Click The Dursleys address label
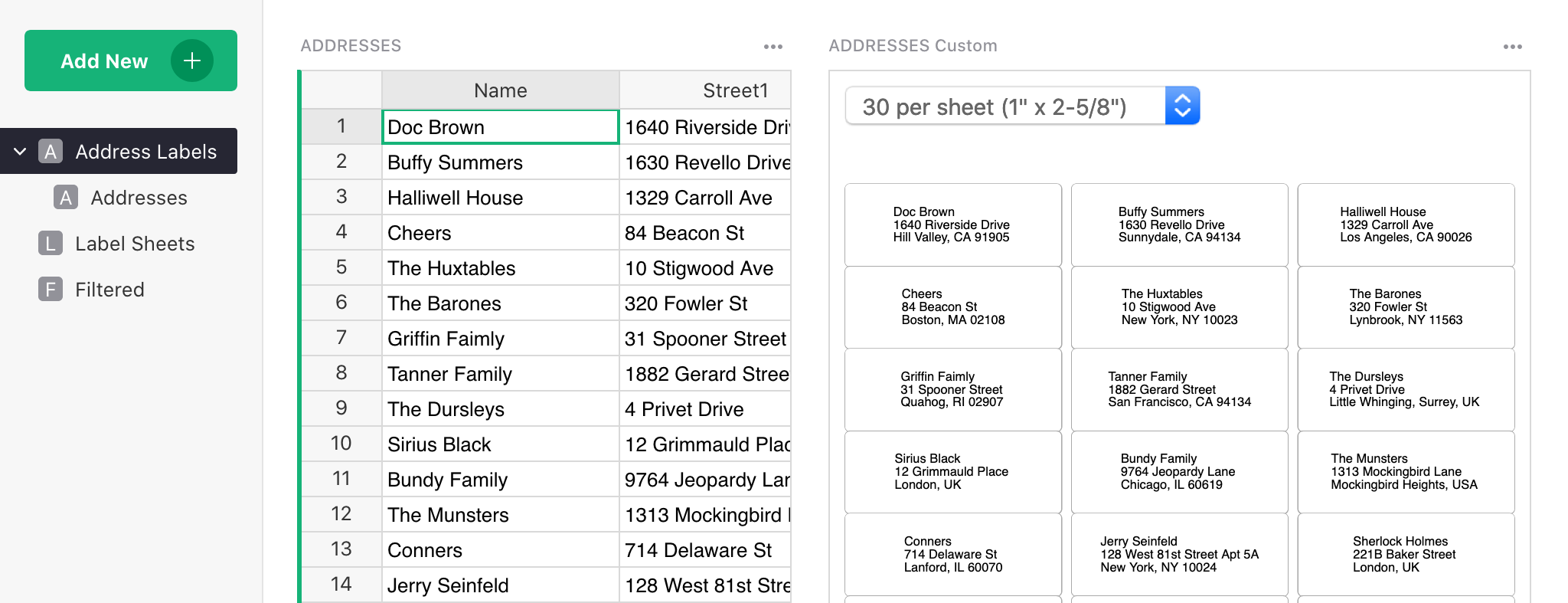Viewport: 1568px width, 603px height. coord(1406,389)
